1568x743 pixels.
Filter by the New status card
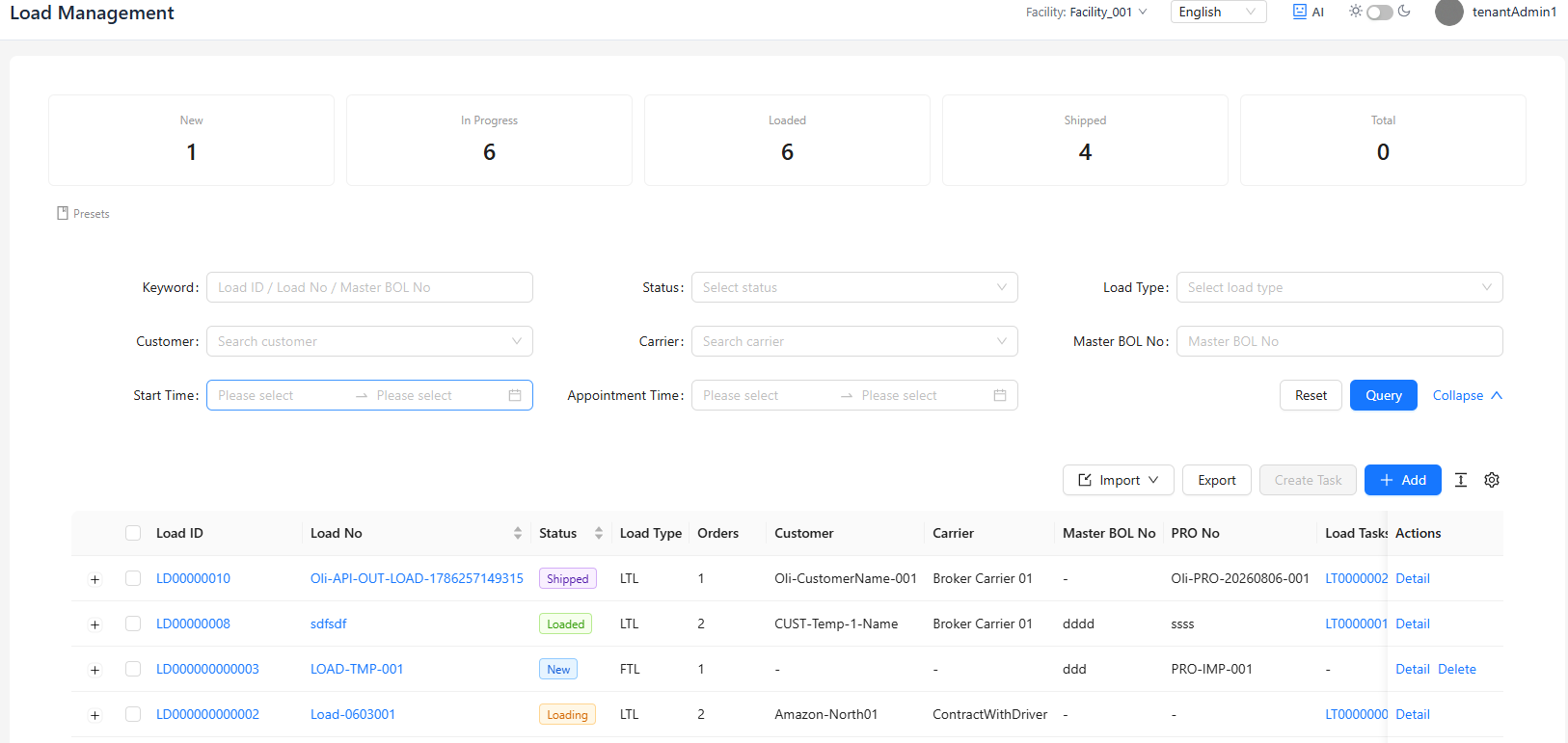coord(191,140)
